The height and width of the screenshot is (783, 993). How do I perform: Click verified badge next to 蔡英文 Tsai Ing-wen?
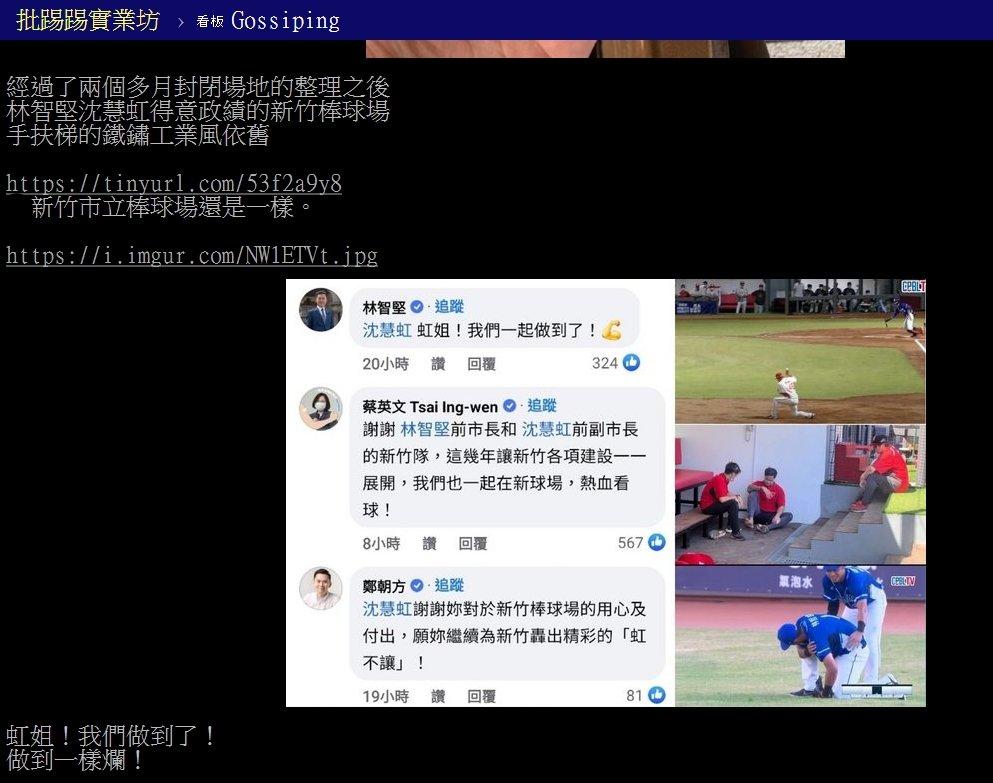tap(509, 405)
